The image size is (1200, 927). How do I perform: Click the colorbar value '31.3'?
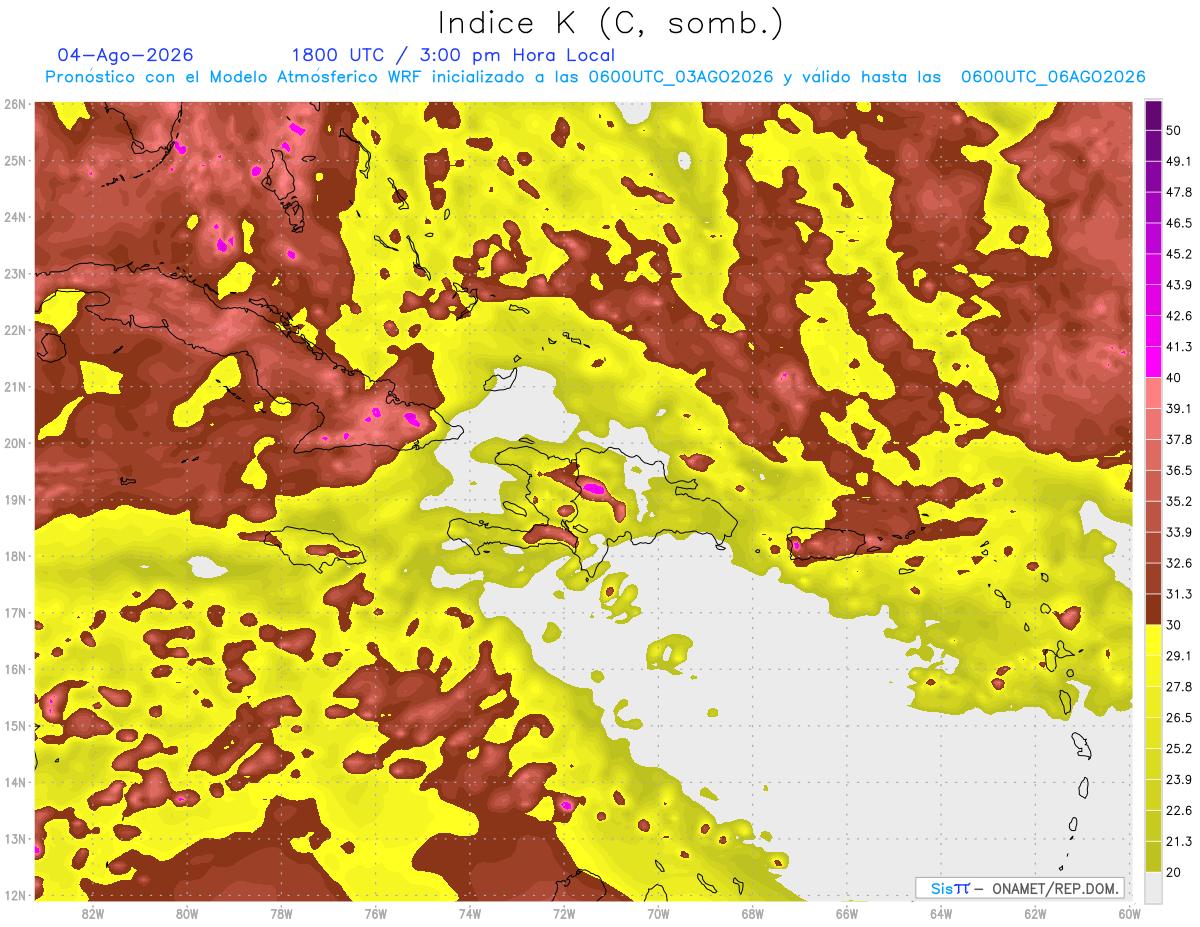[1178, 594]
